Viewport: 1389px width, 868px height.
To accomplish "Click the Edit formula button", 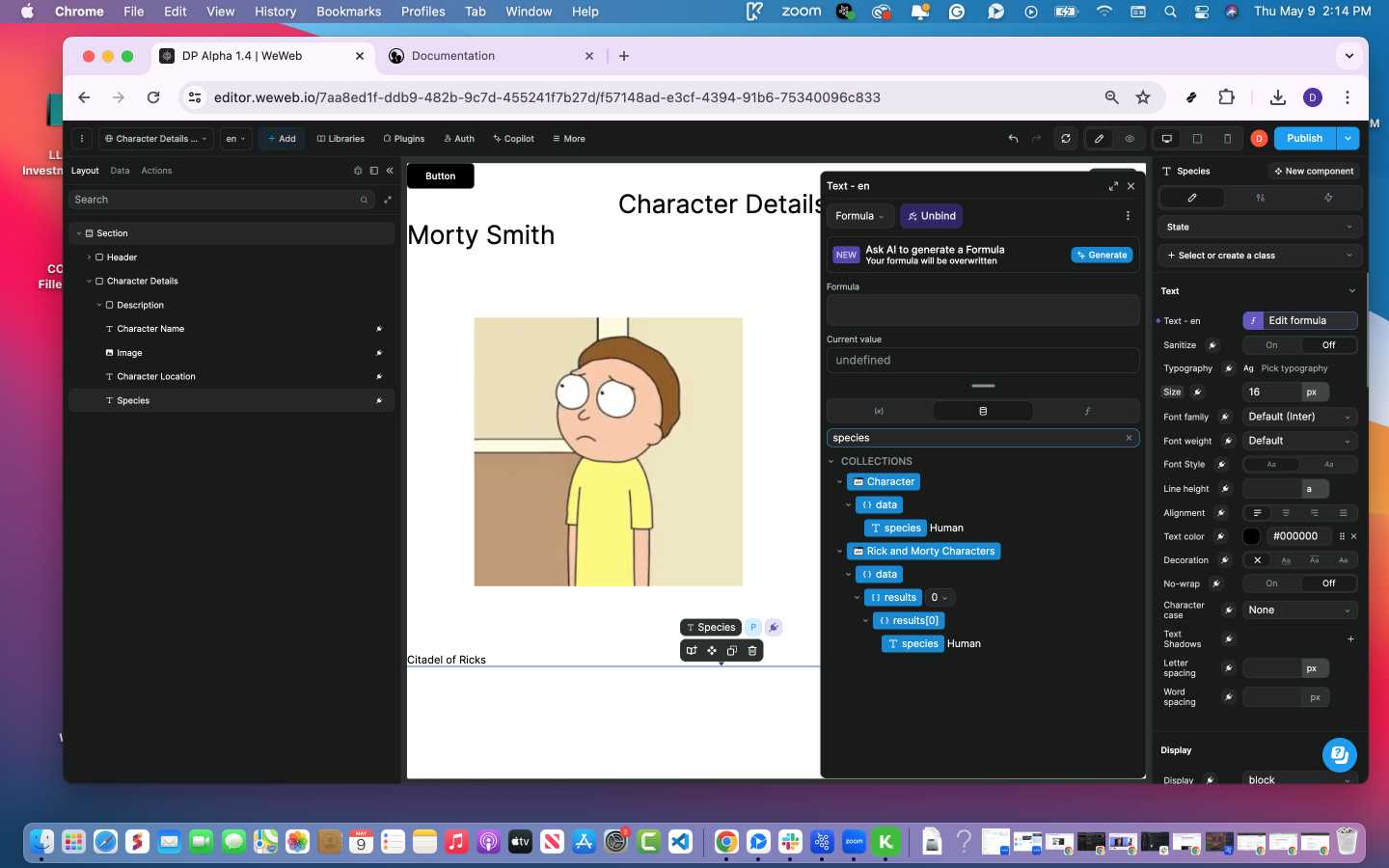I will coord(1300,321).
